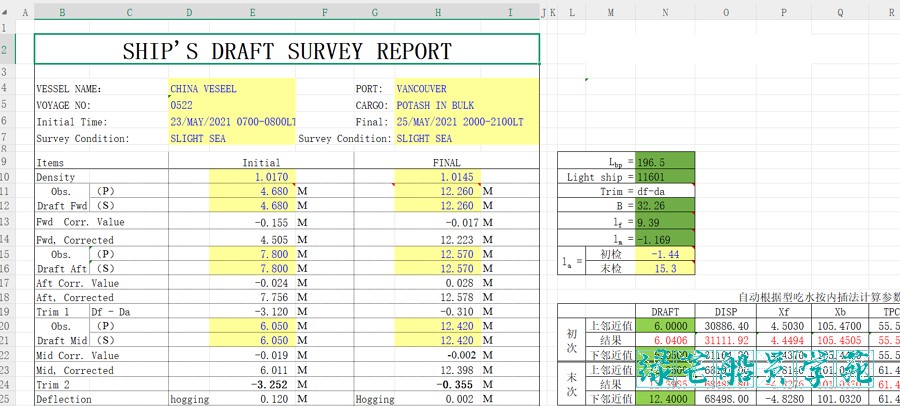
Task: Select the final Aft Corrected value 12.578
Action: [438, 297]
